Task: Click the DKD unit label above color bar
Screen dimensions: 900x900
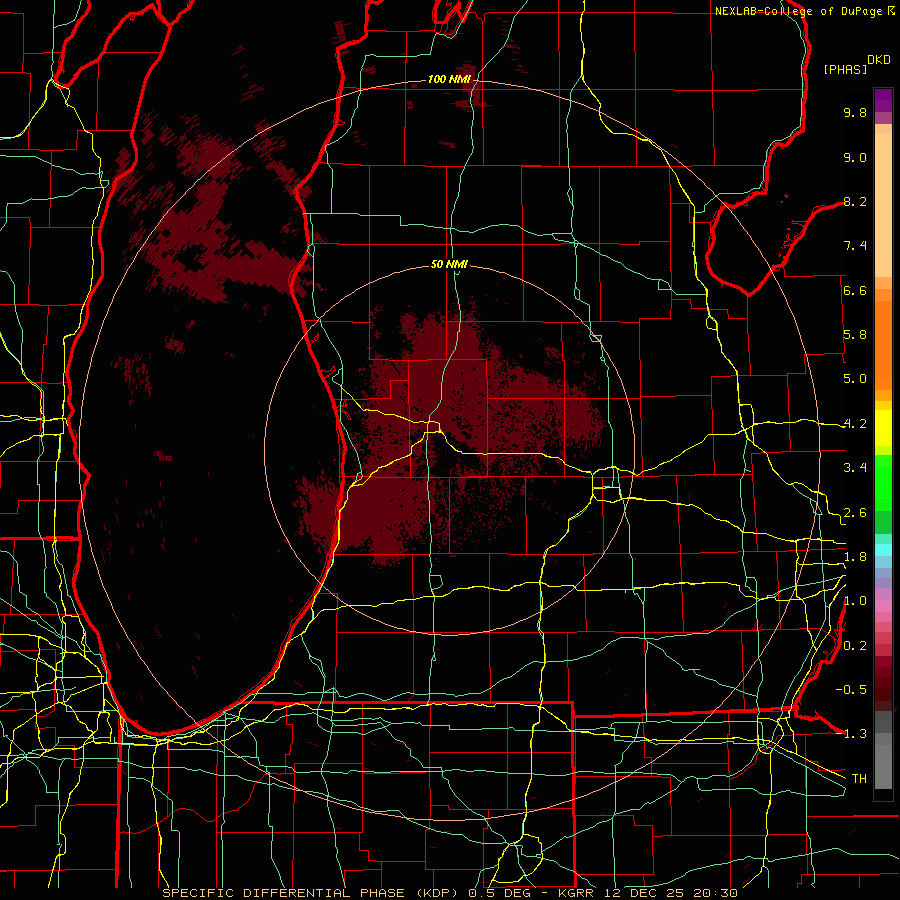Action: (879, 60)
